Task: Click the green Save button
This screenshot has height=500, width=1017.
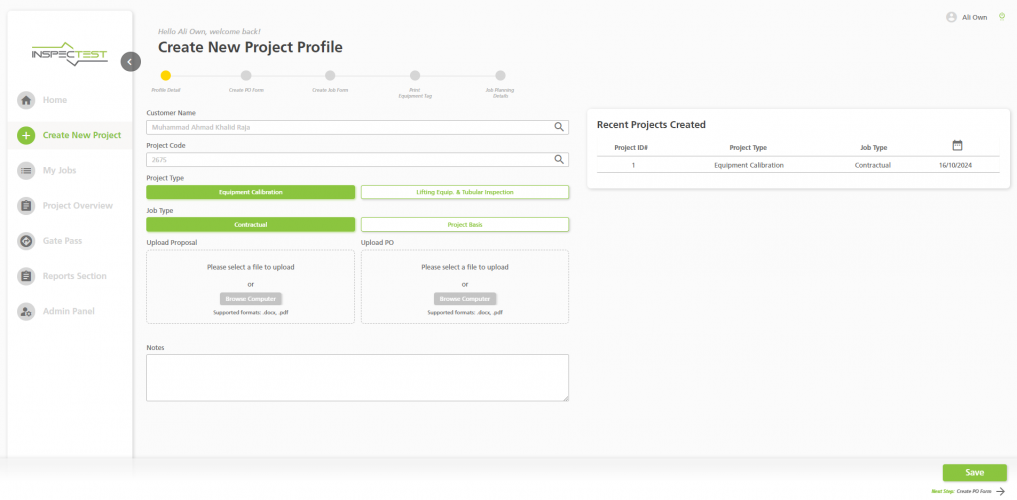Action: [974, 473]
